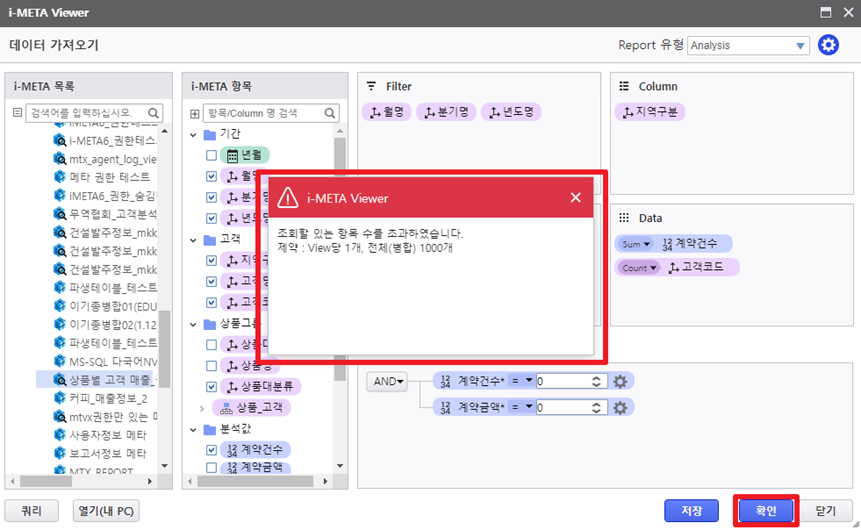Check the 년월 item checkbox
This screenshot has width=861, height=530.
click(211, 155)
